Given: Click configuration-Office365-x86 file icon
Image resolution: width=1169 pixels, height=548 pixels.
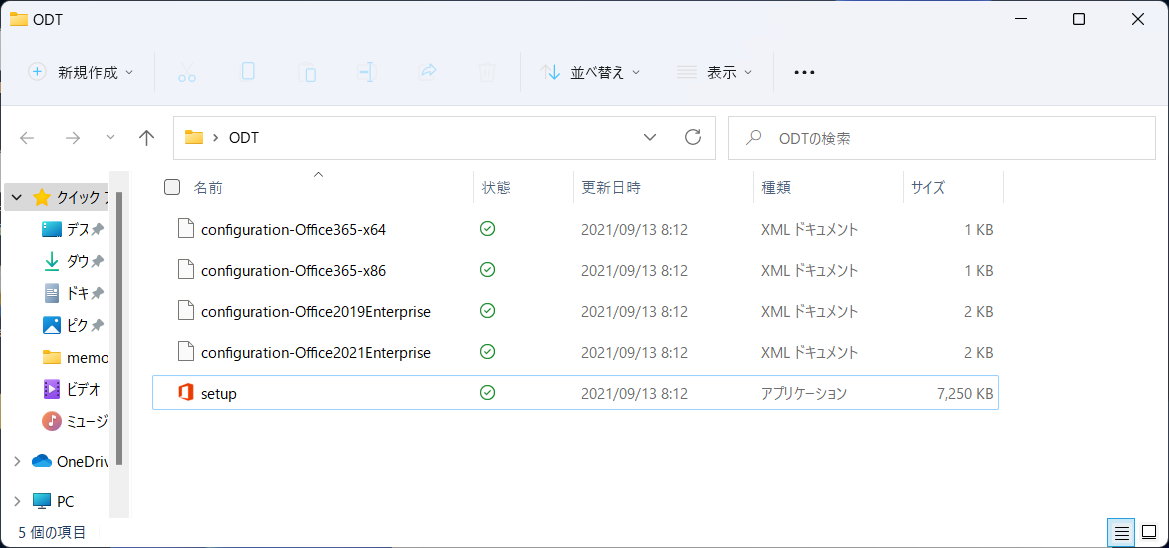Looking at the screenshot, I should pos(186,270).
